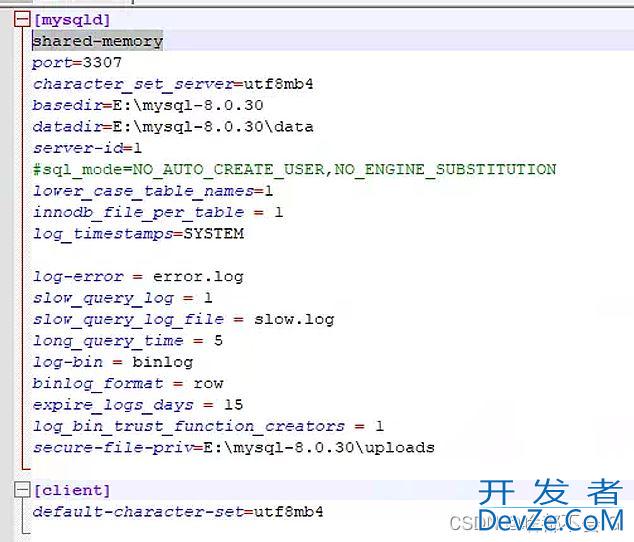Click the highlighted shared-memory line

click(x=97, y=41)
